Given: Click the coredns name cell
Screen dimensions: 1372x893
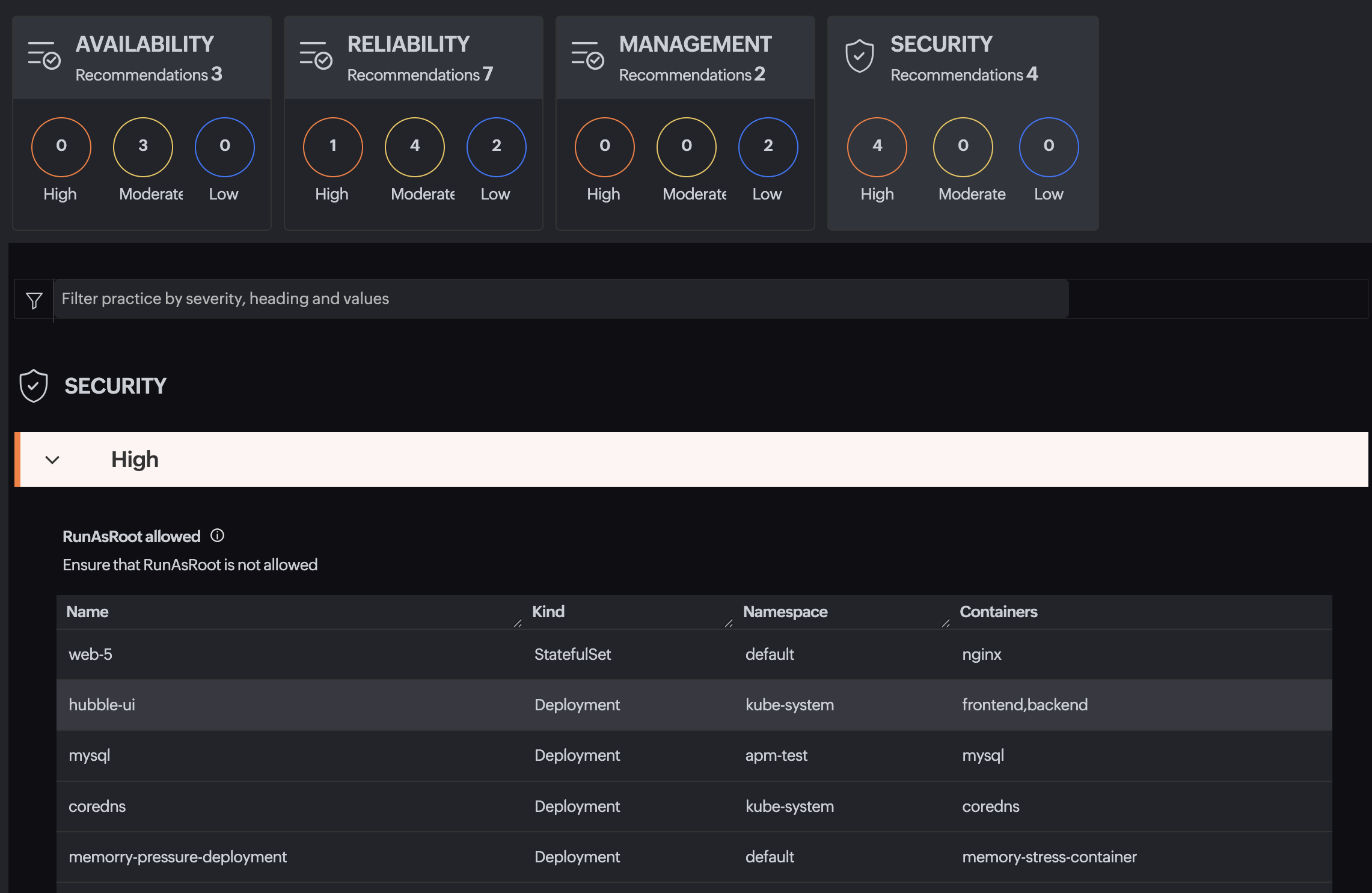Looking at the screenshot, I should click(97, 806).
